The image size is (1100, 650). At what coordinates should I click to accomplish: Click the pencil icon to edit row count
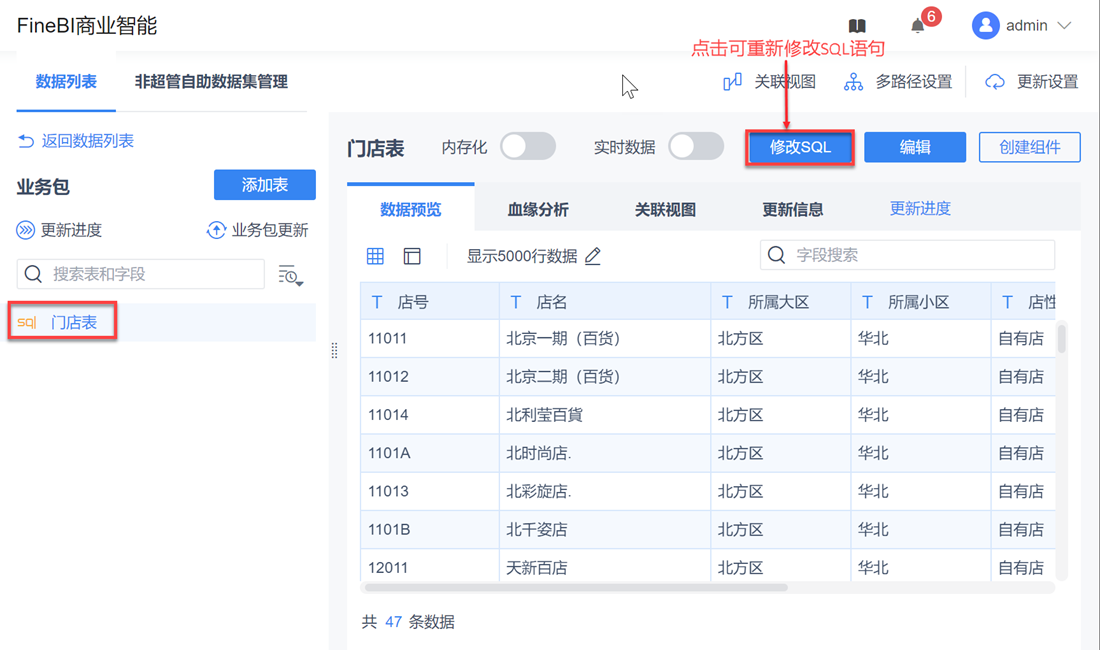coord(593,256)
